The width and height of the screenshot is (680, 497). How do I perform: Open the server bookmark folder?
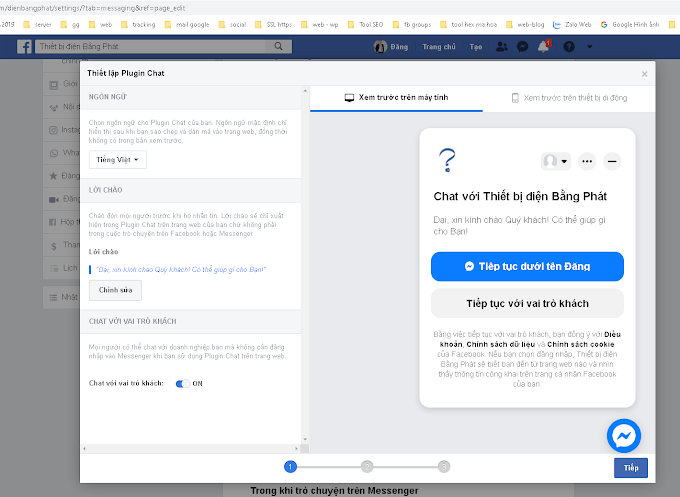click(37, 25)
